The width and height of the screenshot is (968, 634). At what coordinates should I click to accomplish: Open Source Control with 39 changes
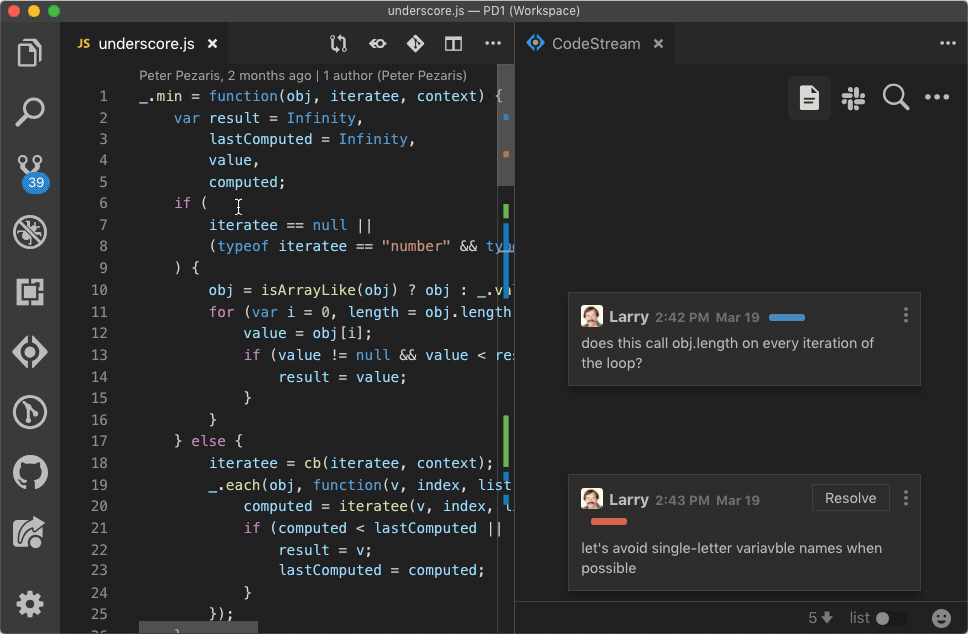pos(31,173)
